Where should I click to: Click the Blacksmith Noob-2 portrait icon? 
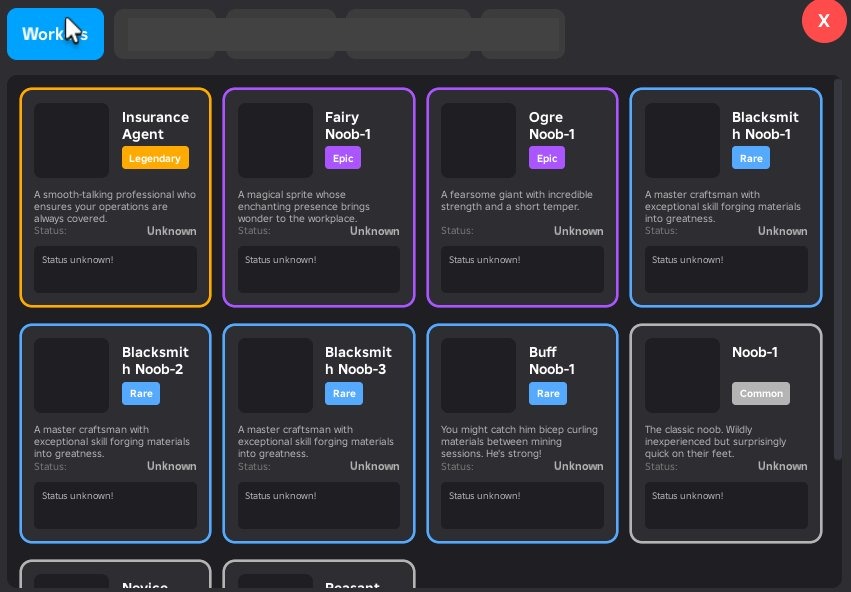(71, 376)
